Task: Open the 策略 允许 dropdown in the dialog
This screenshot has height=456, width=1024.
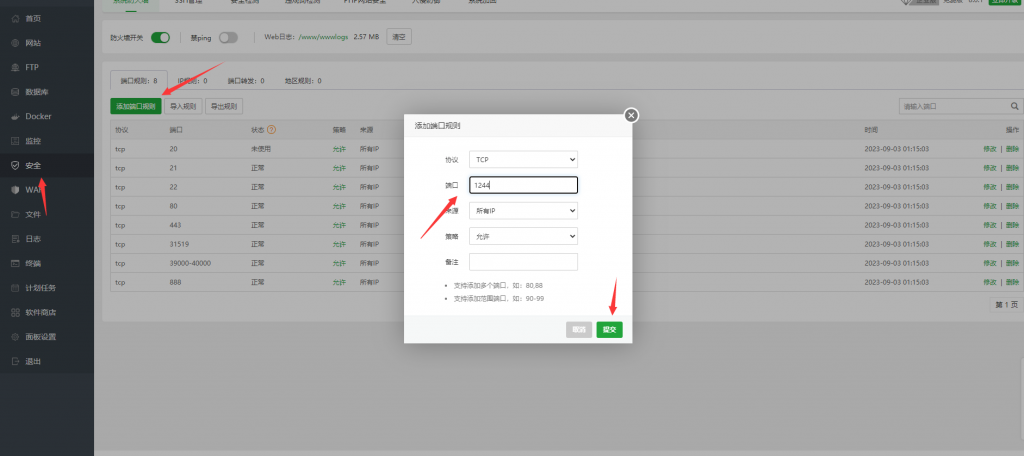Action: click(x=523, y=236)
